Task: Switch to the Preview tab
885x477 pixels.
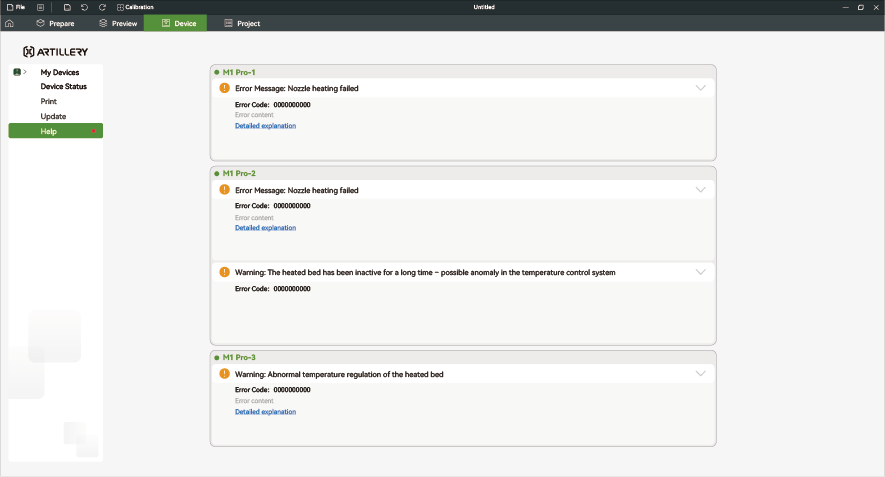Action: click(118, 23)
